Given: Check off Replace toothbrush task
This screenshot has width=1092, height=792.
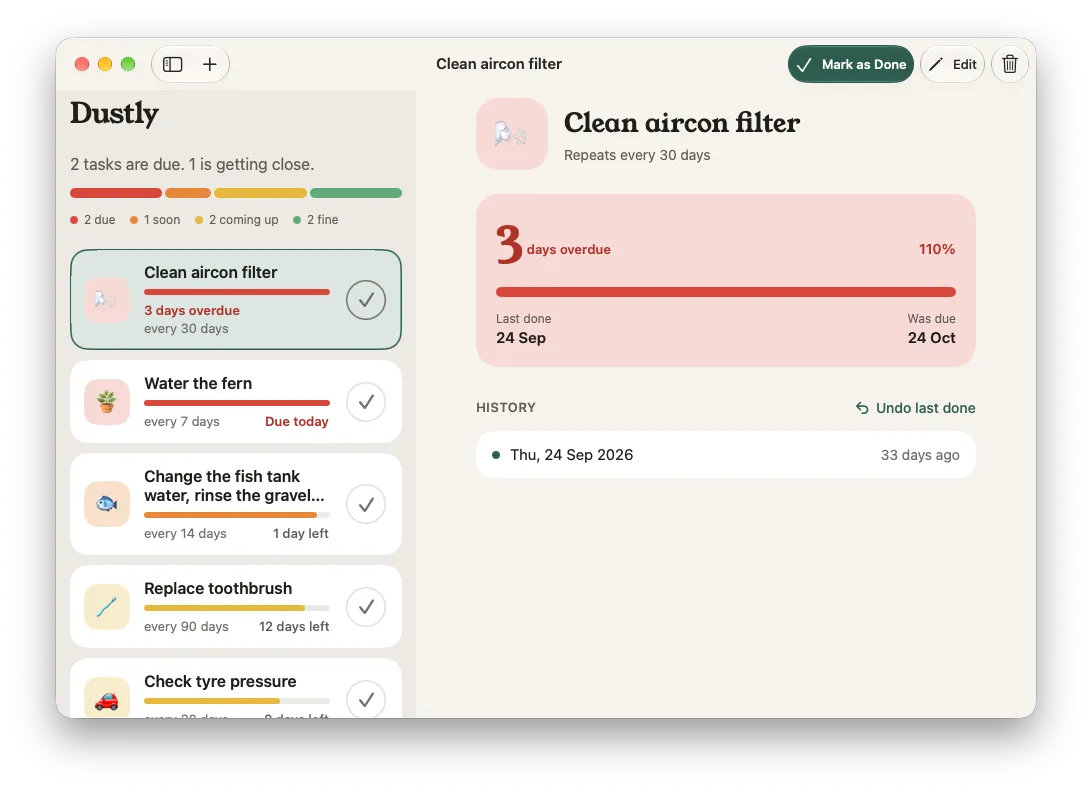Looking at the screenshot, I should pyautogui.click(x=366, y=607).
